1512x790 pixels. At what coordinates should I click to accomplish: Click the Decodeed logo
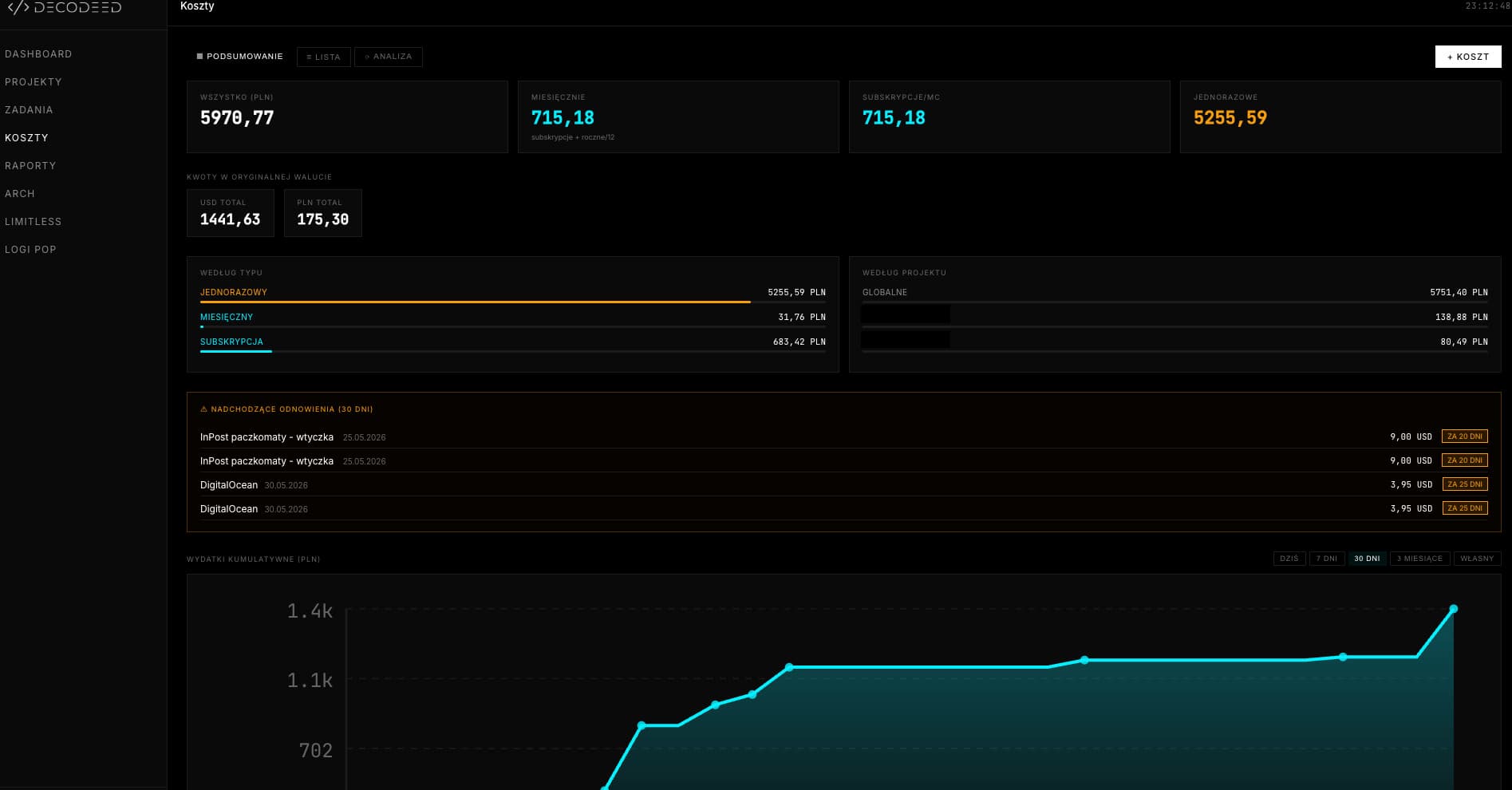[x=65, y=7]
